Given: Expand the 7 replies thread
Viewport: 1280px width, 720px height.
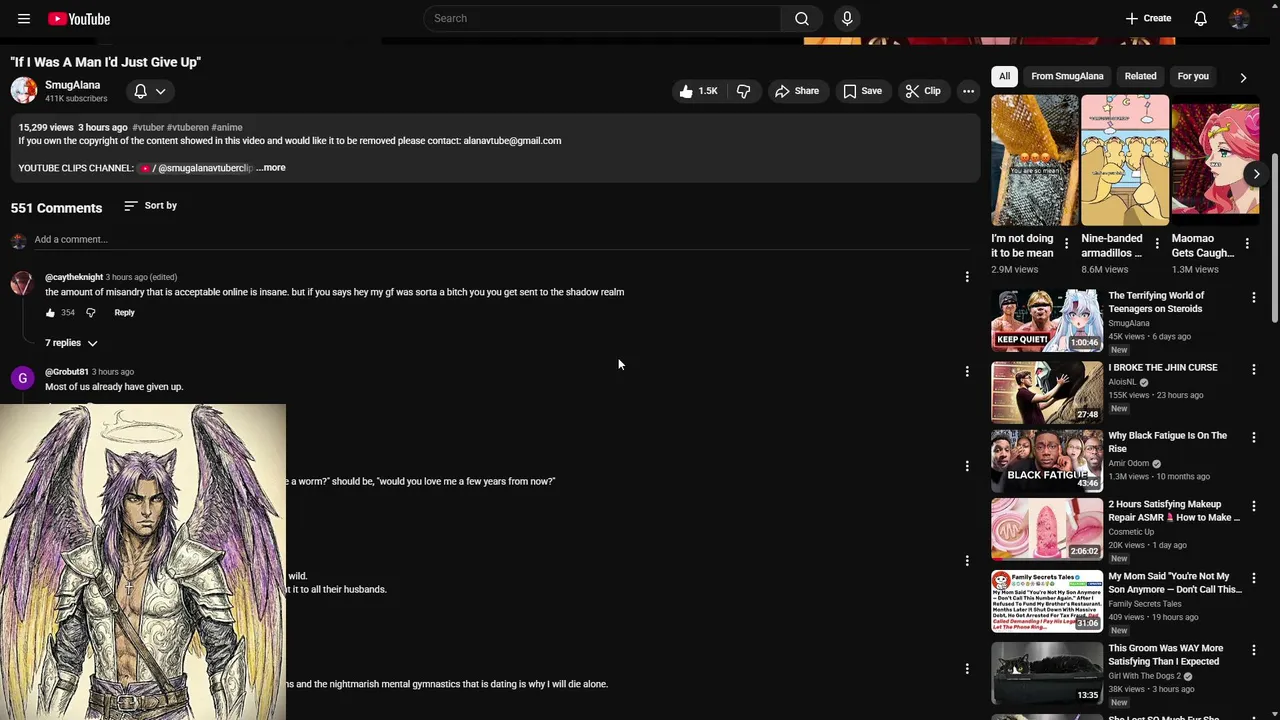Looking at the screenshot, I should 71,343.
